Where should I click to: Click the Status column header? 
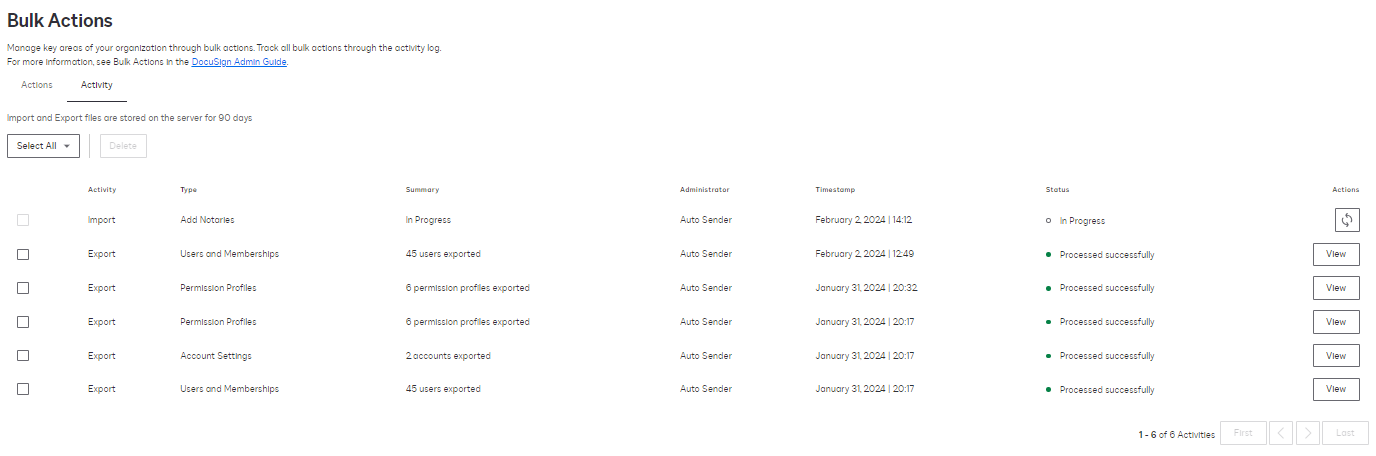tap(1057, 189)
